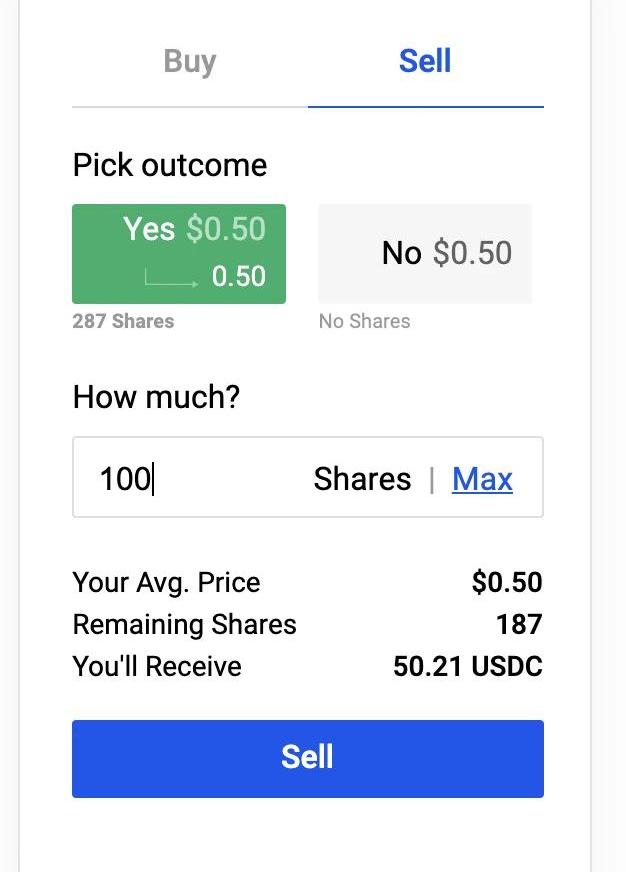Click the 0.50 value beside the arrow

coord(239,276)
